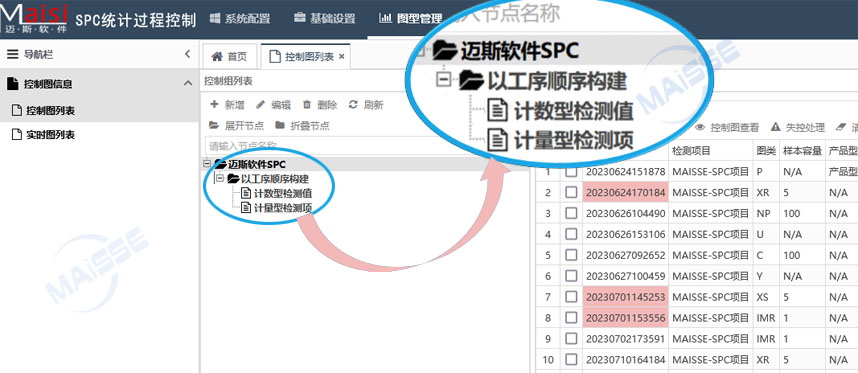Collapse the navigation sidebar with left chevron
The width and height of the screenshot is (858, 373).
click(187, 54)
